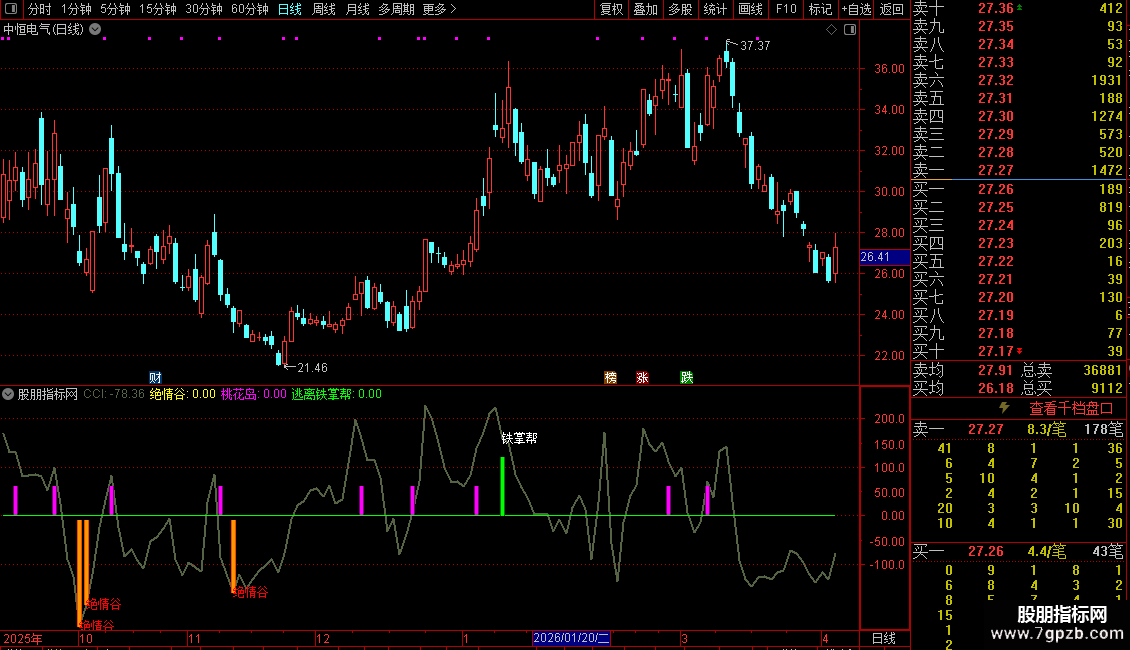Activate the 画线 drawing tool
The image size is (1130, 650).
750,9
